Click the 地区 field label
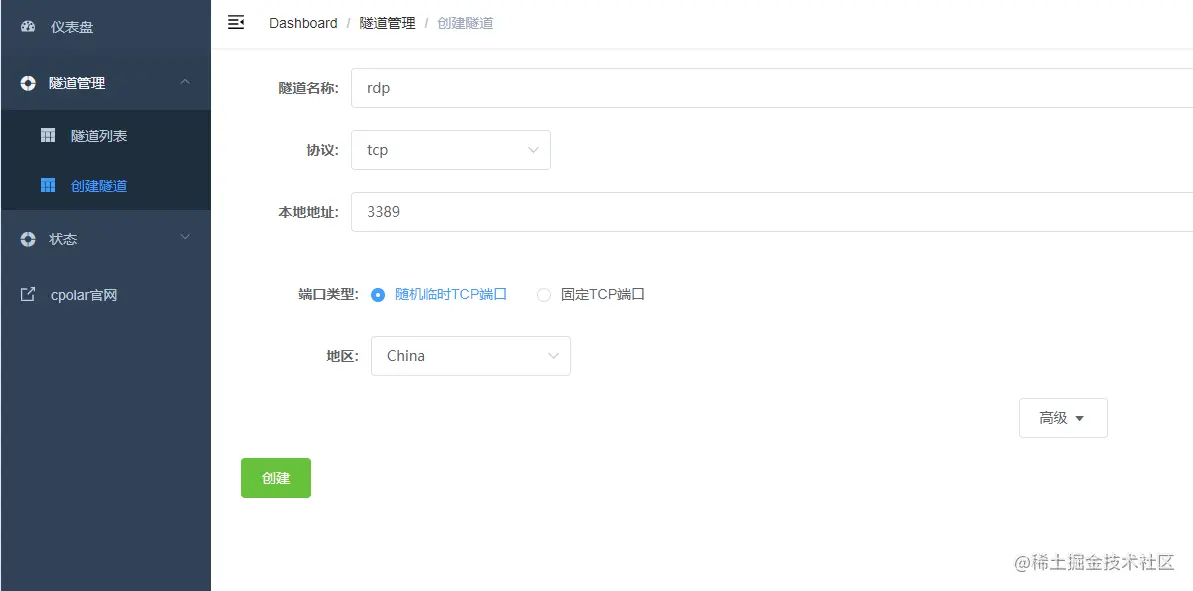This screenshot has height=591, width=1193. [x=342, y=356]
